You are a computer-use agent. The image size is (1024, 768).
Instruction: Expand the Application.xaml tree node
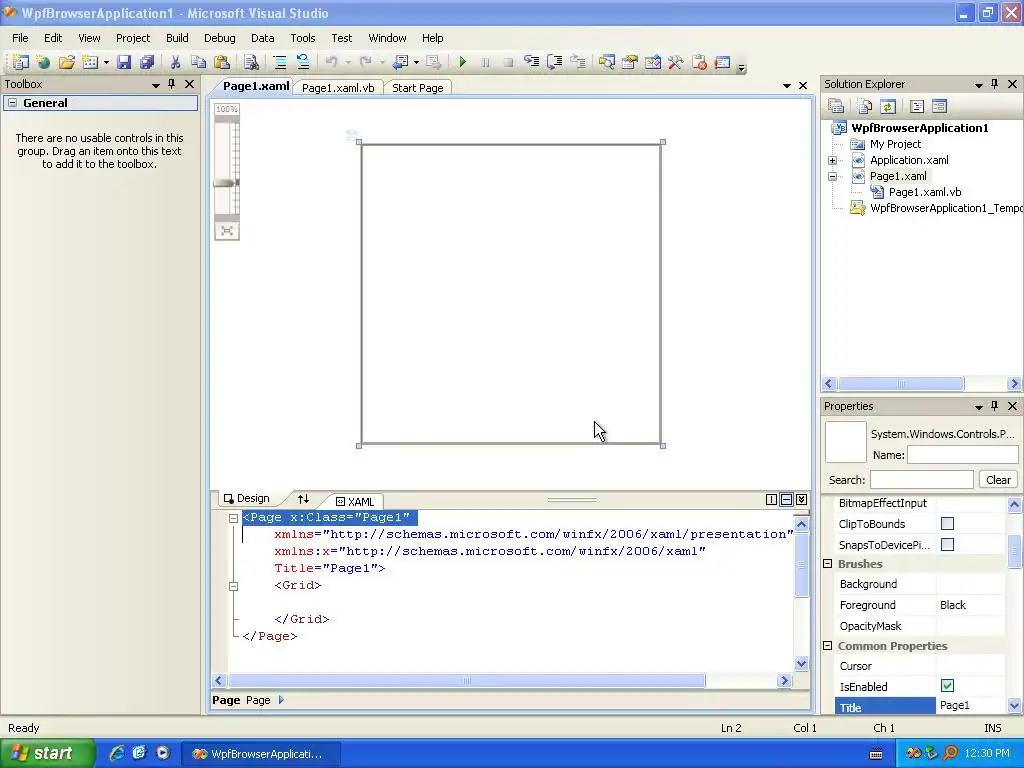coord(833,160)
